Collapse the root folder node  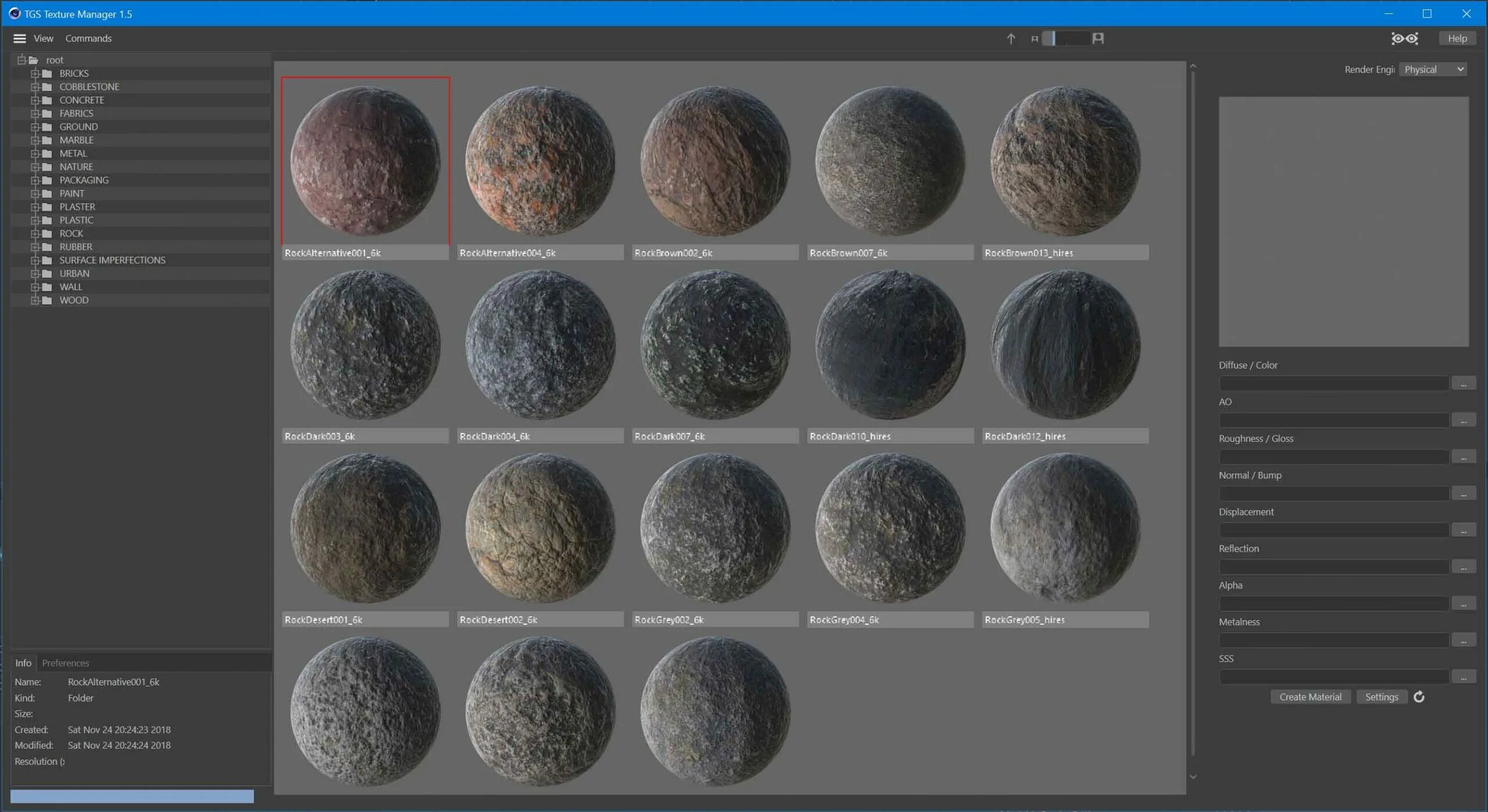(22, 60)
